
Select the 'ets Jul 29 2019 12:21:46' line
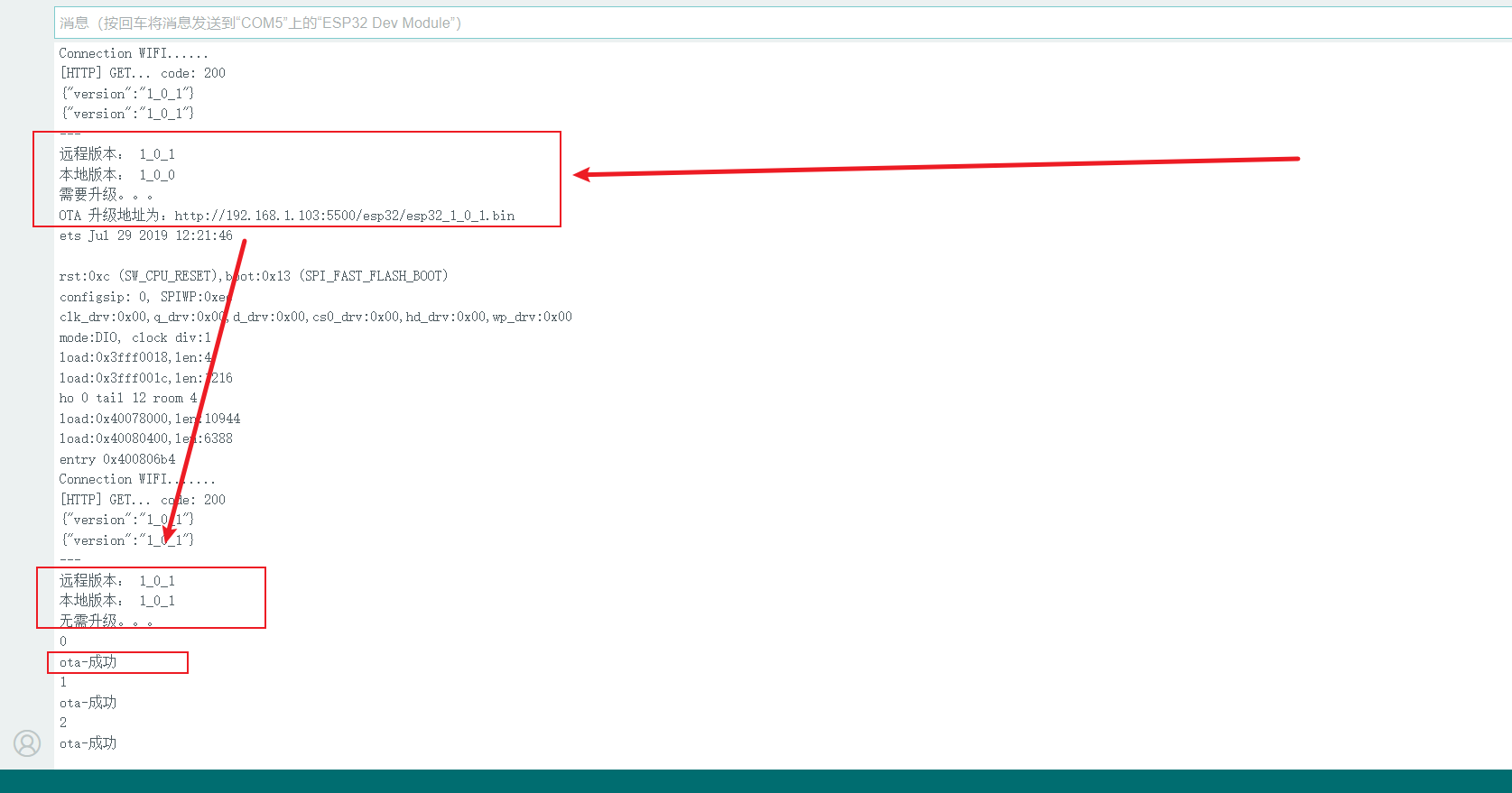tap(146, 235)
